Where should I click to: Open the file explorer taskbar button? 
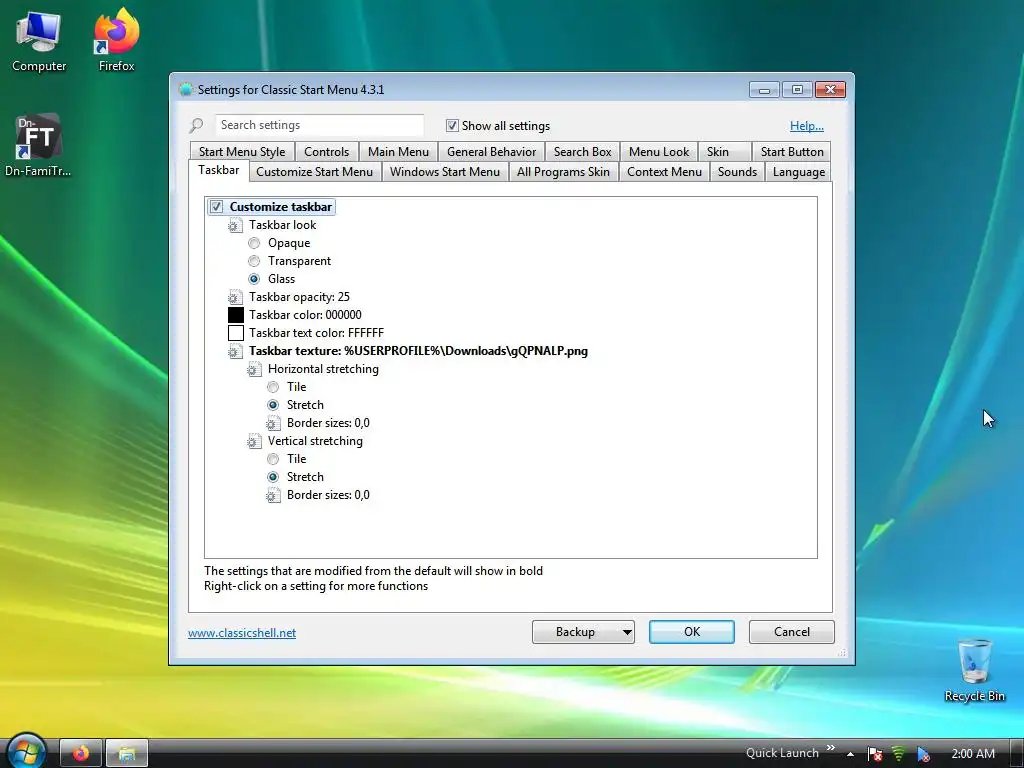point(127,754)
